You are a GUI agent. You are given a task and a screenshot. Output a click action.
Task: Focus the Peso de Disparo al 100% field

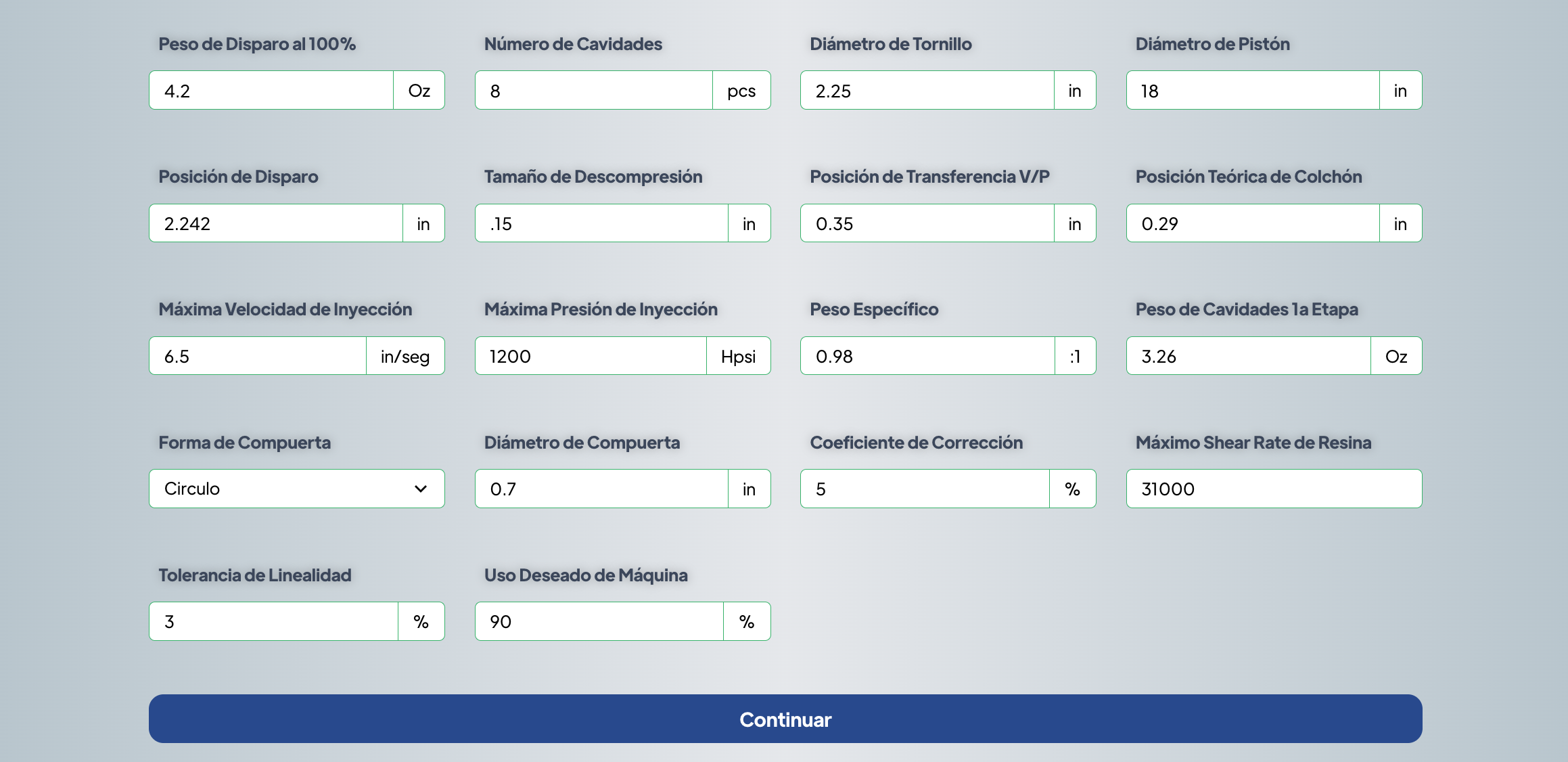pos(271,91)
